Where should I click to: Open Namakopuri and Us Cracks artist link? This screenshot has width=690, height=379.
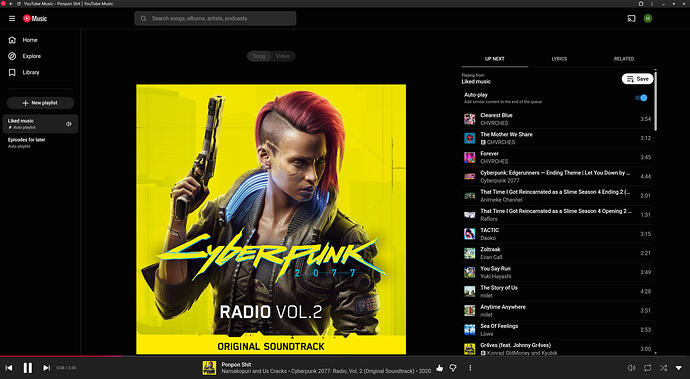tap(254, 371)
